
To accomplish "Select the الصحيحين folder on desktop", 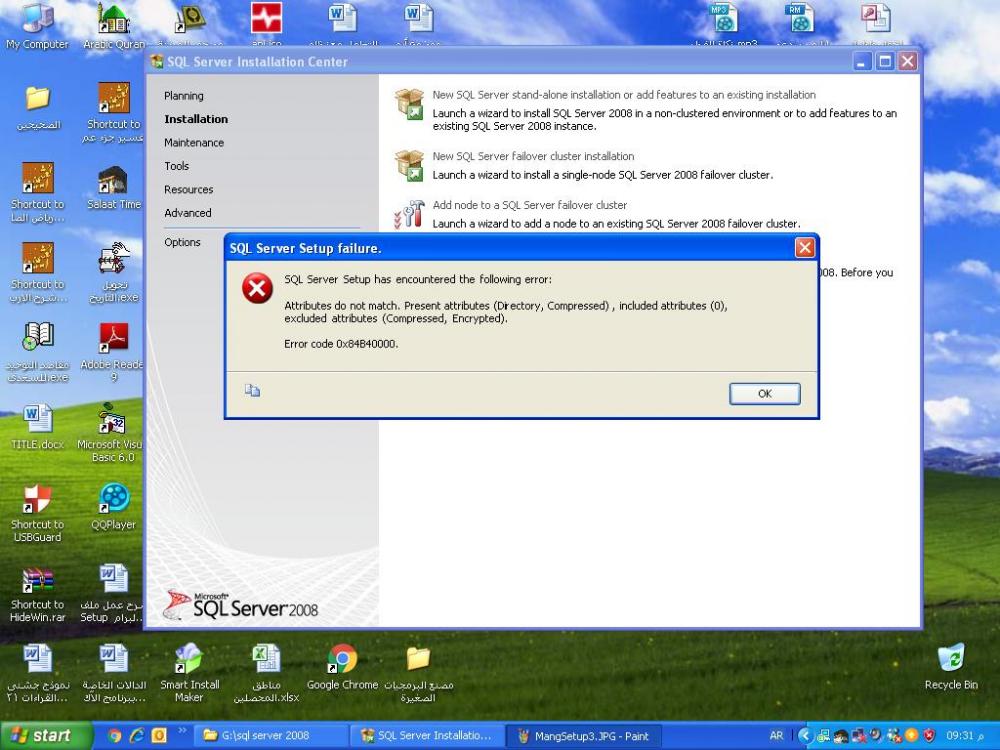I will [x=38, y=107].
